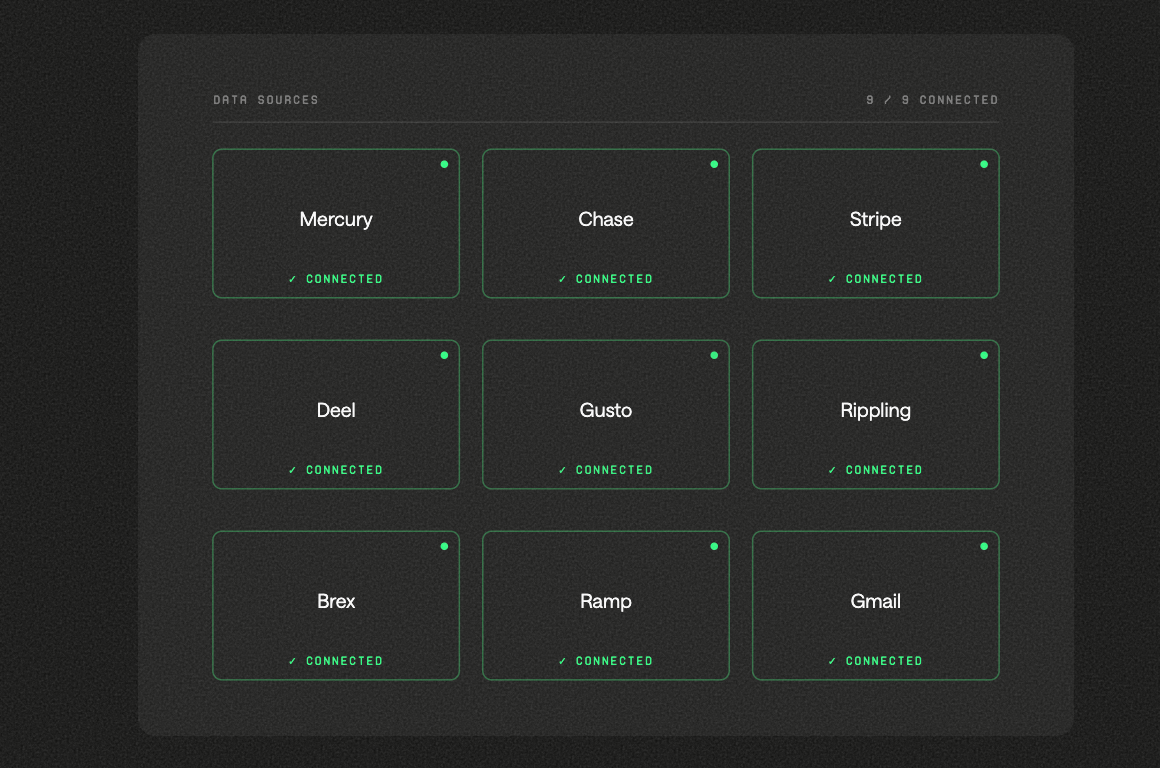Image resolution: width=1160 pixels, height=768 pixels.
Task: Select the Gmail data source card
Action: coord(876,605)
